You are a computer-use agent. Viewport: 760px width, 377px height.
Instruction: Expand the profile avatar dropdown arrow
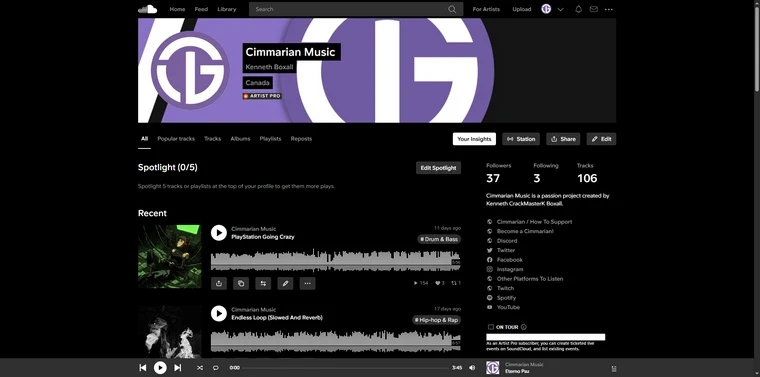(x=560, y=9)
